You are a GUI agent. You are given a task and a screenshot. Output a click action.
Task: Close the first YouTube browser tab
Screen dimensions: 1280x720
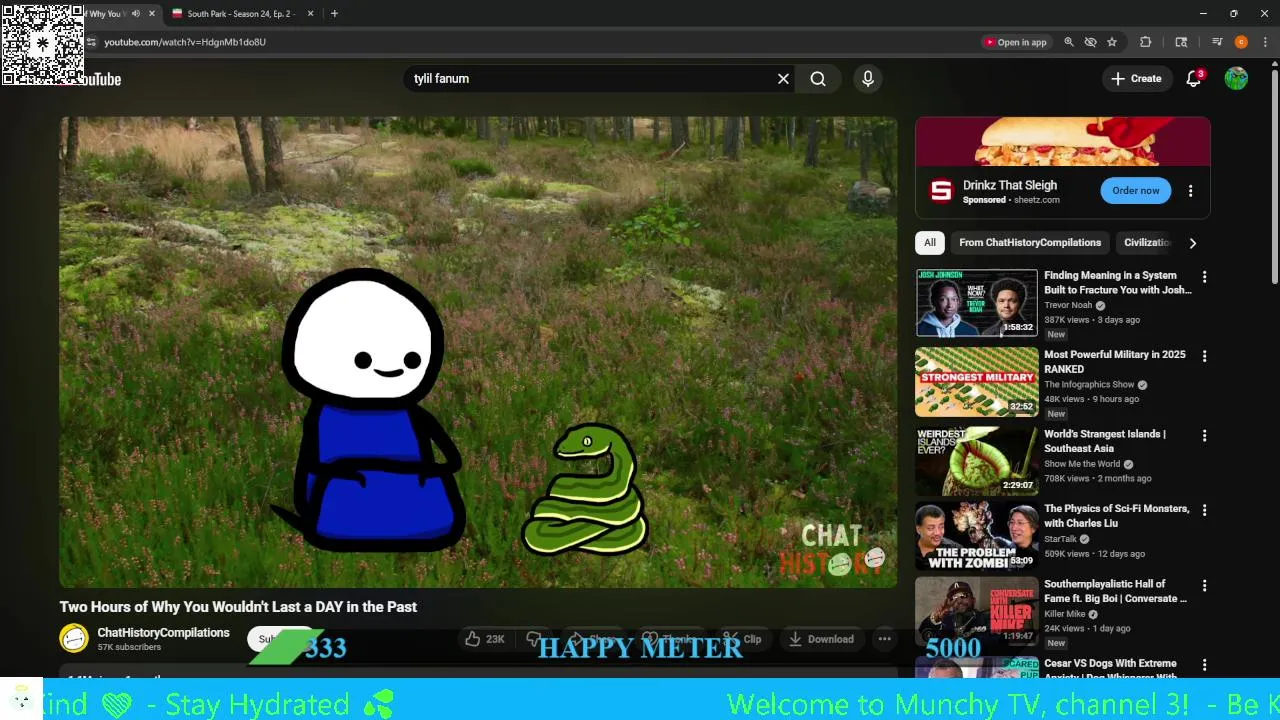click(x=152, y=14)
